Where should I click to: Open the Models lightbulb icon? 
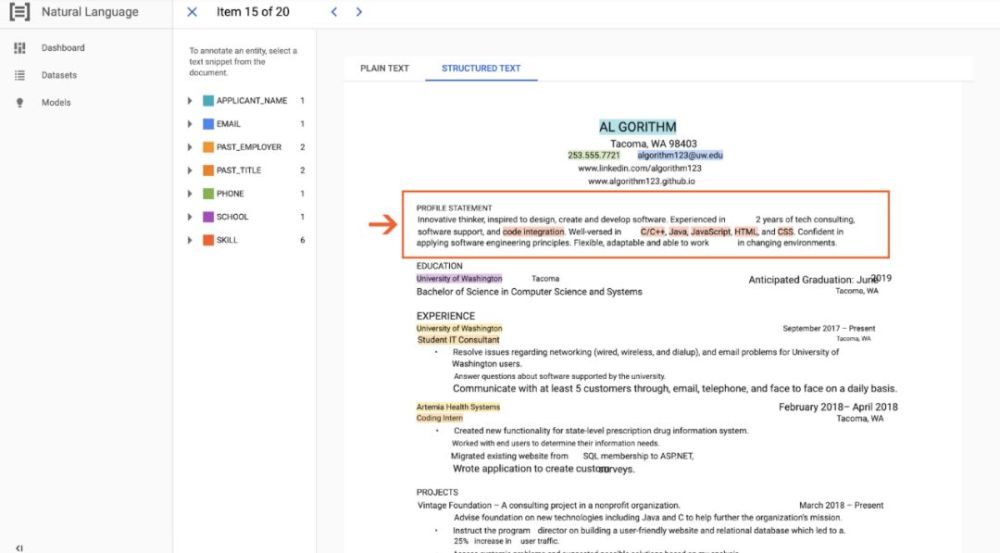click(x=20, y=103)
